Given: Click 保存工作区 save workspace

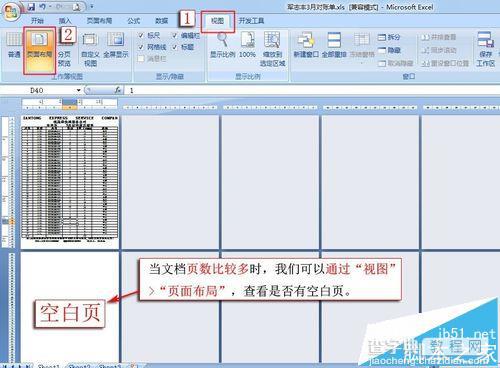Looking at the screenshot, I should [x=485, y=50].
